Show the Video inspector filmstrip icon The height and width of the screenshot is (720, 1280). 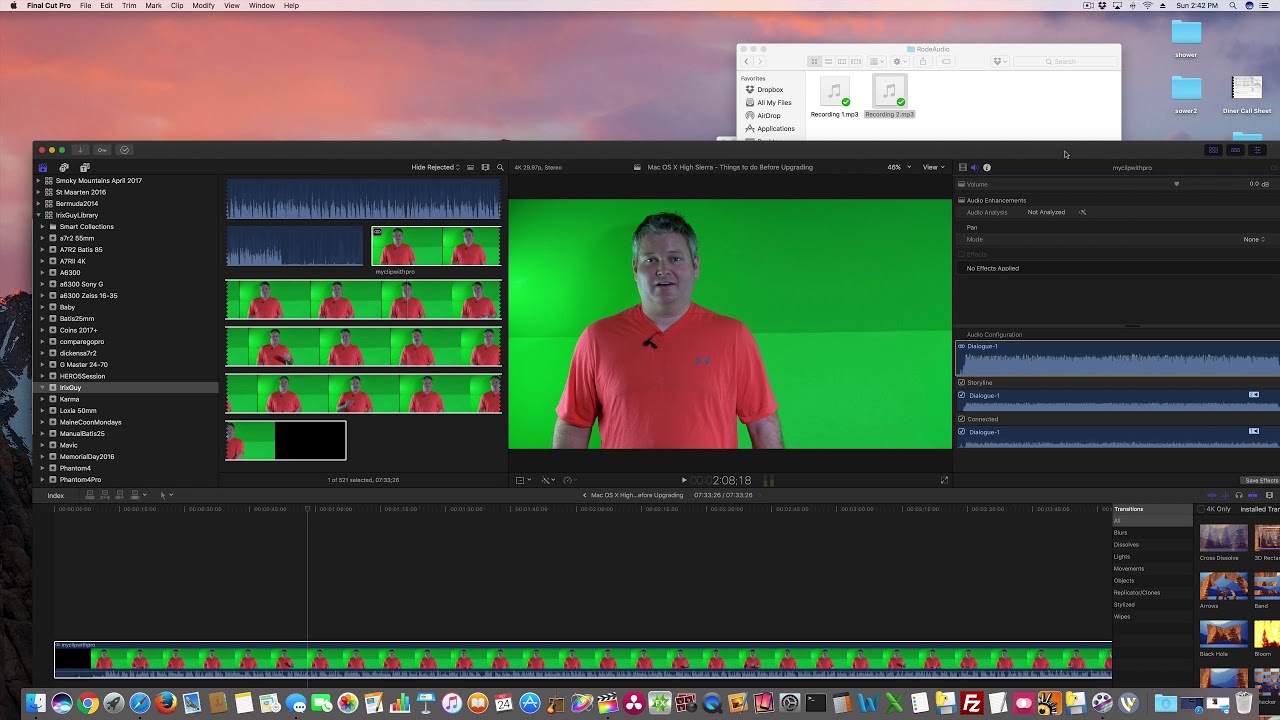click(x=962, y=167)
